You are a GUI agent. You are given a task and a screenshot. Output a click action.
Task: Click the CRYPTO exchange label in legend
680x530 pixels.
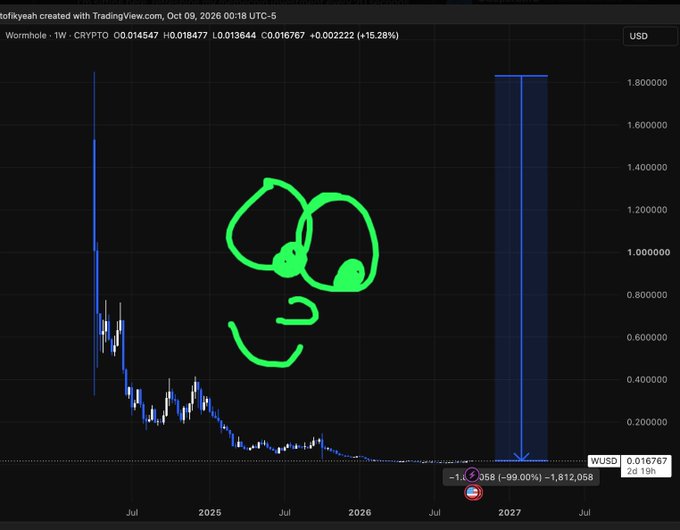tap(91, 36)
